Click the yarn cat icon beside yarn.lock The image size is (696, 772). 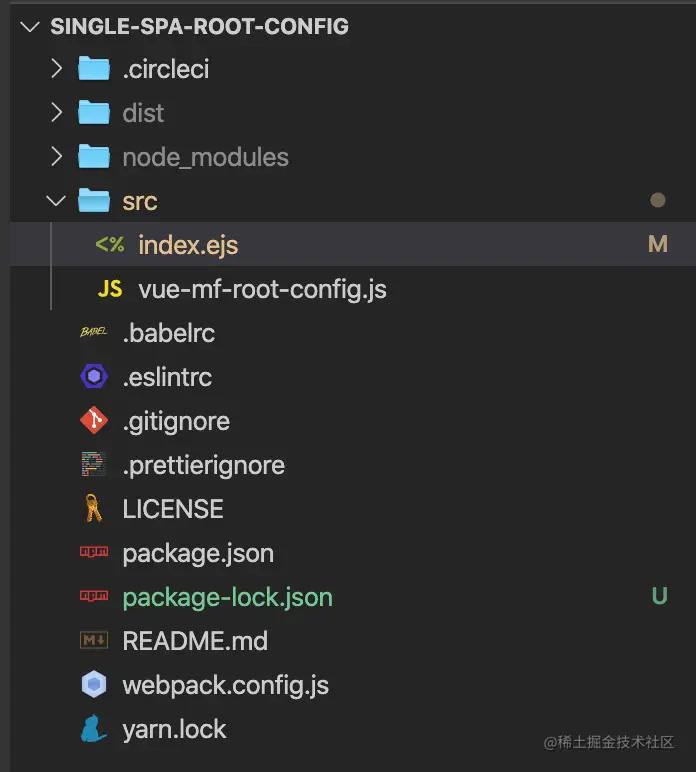click(x=93, y=729)
